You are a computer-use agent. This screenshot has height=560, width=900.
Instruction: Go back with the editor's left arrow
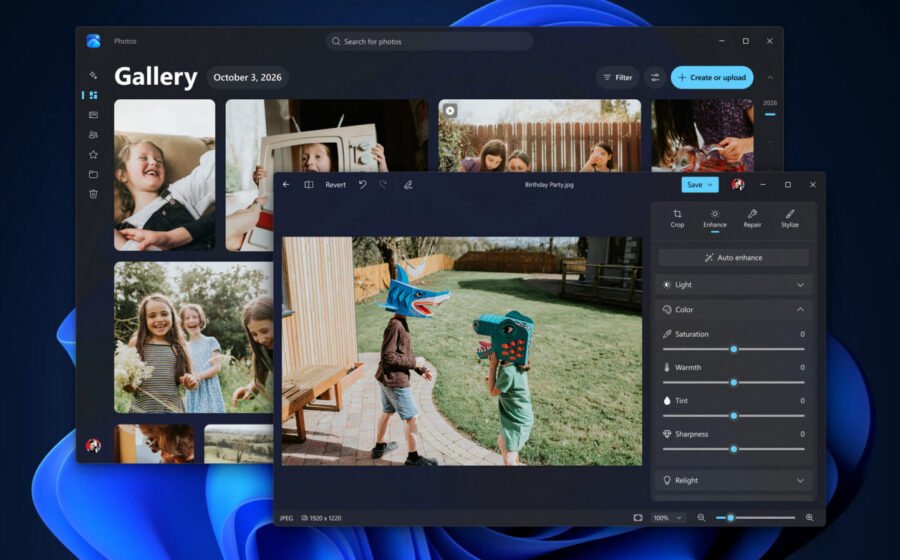point(286,185)
